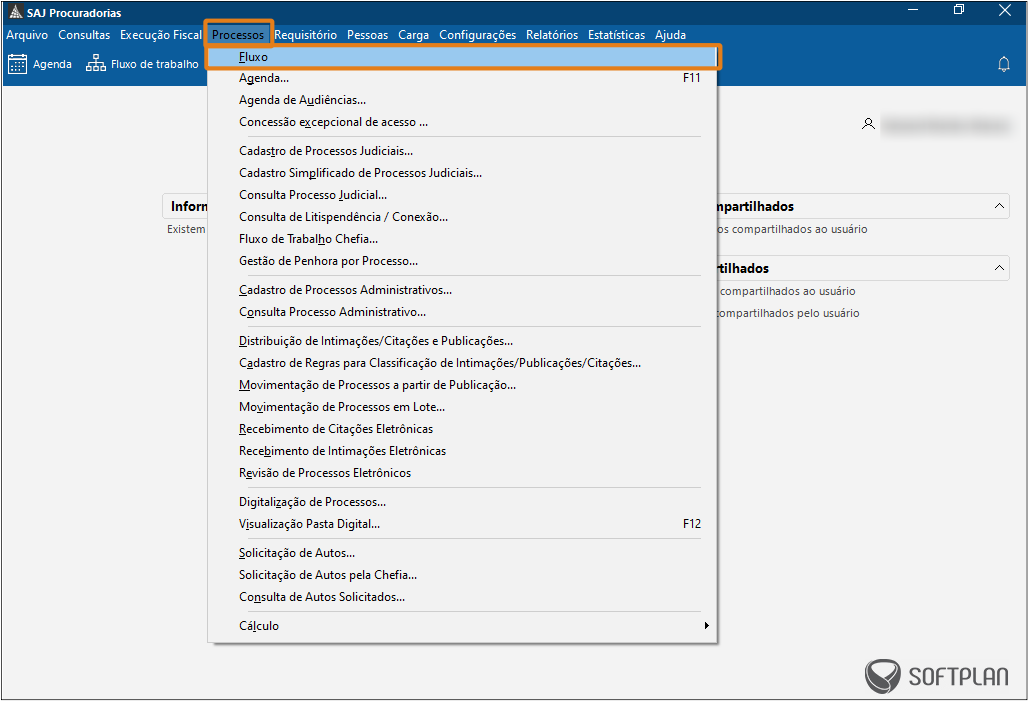Viewport: 1028px width, 701px height.
Task: Open Revisão de Processos Eletrônicos
Action: [462, 473]
